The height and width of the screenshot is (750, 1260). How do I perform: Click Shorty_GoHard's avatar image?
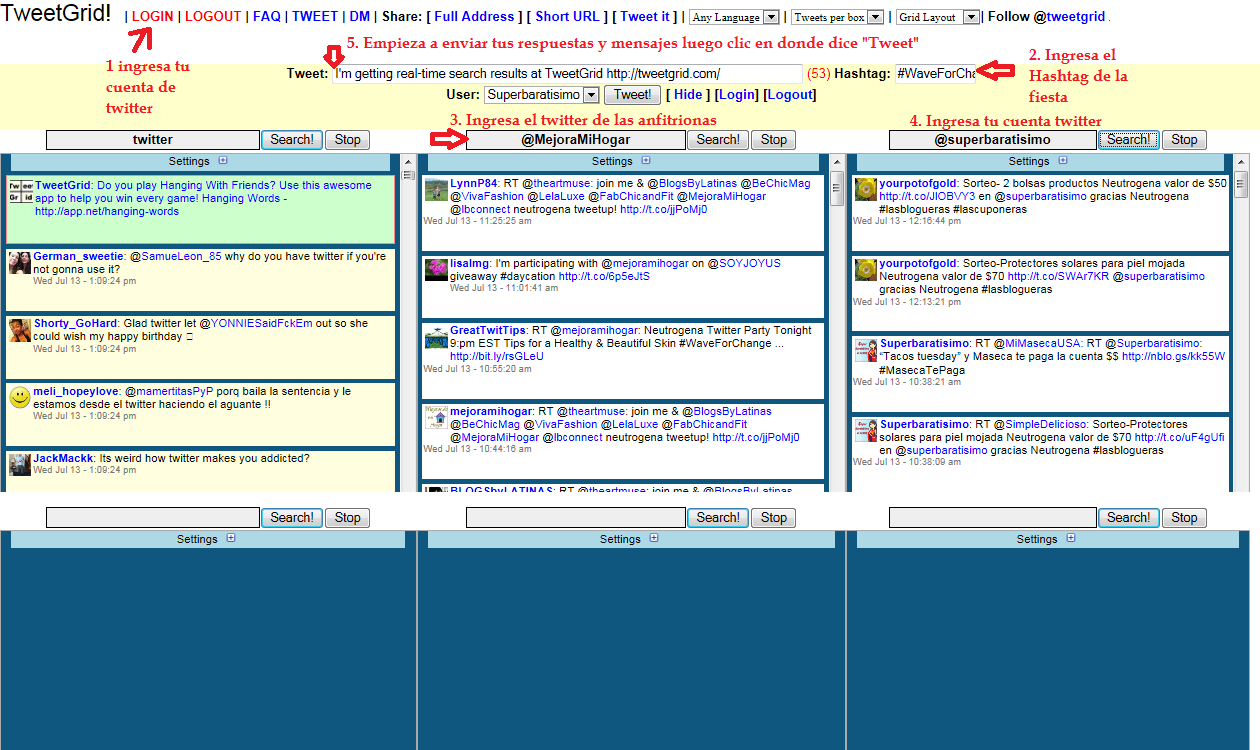[20, 330]
